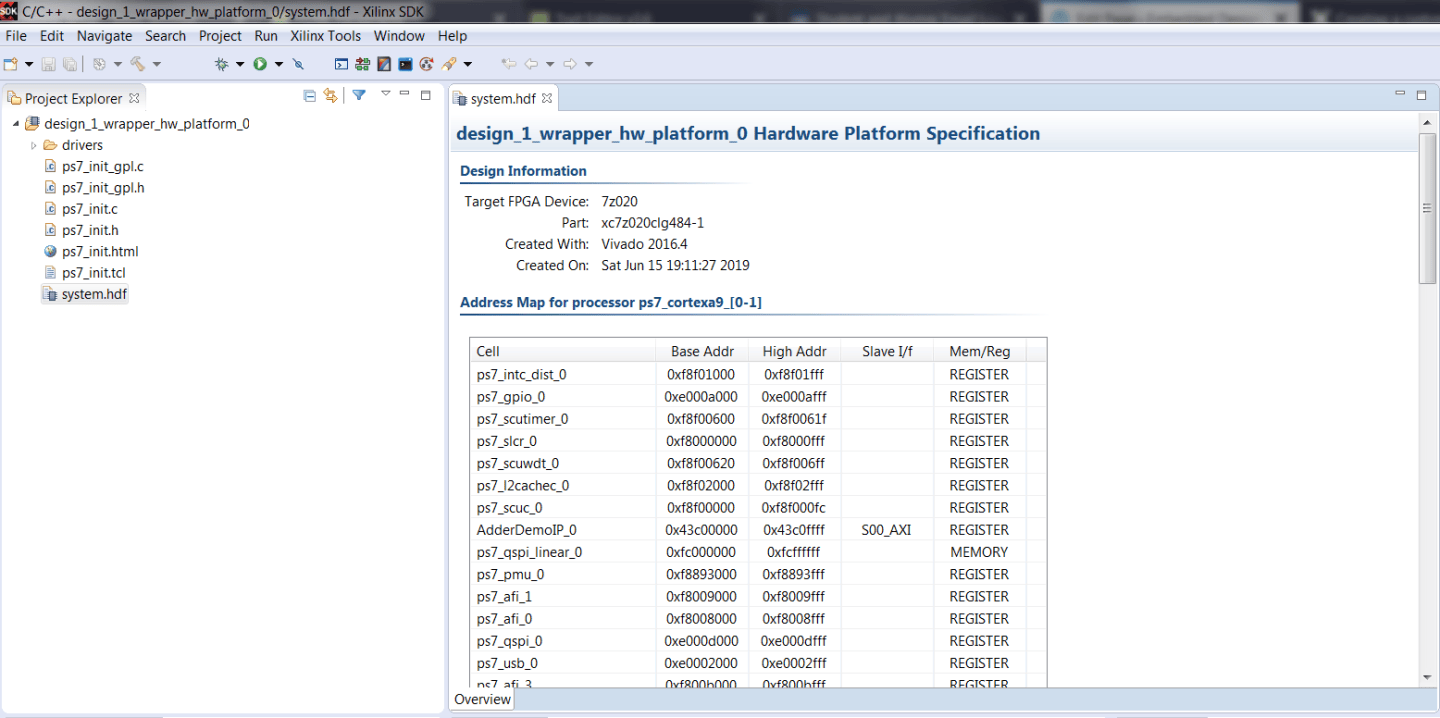Open the Project menu
The image size is (1440, 718).
click(x=220, y=35)
